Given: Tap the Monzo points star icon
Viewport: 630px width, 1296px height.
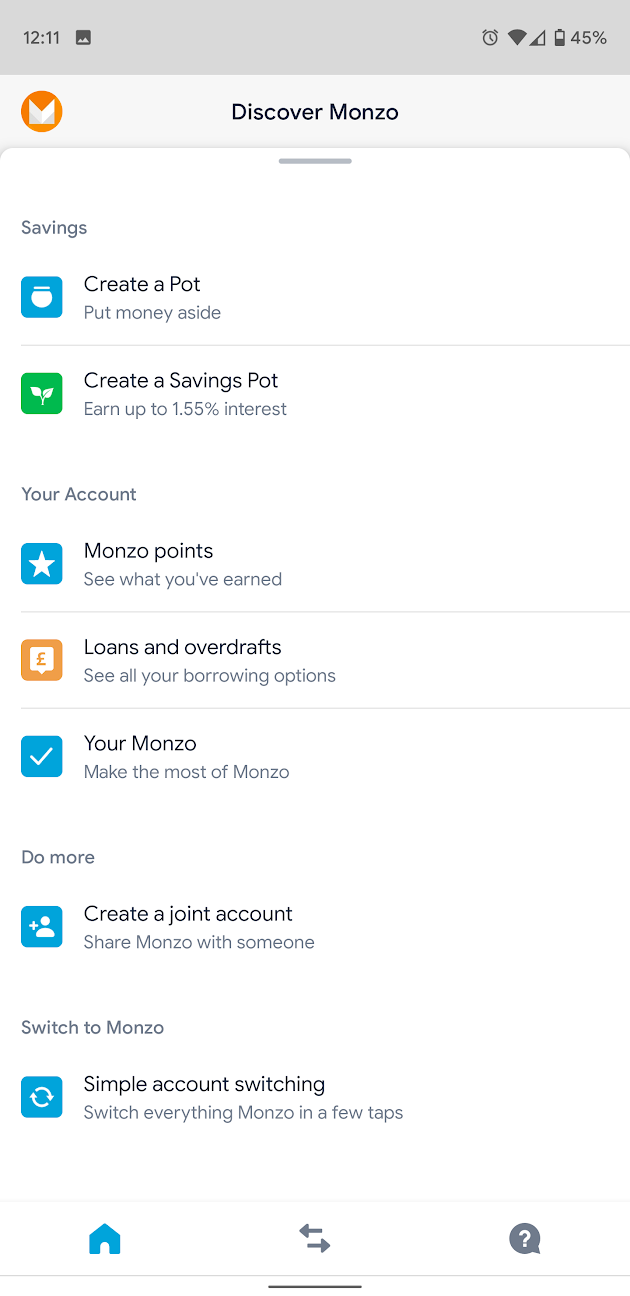Looking at the screenshot, I should pos(41,564).
